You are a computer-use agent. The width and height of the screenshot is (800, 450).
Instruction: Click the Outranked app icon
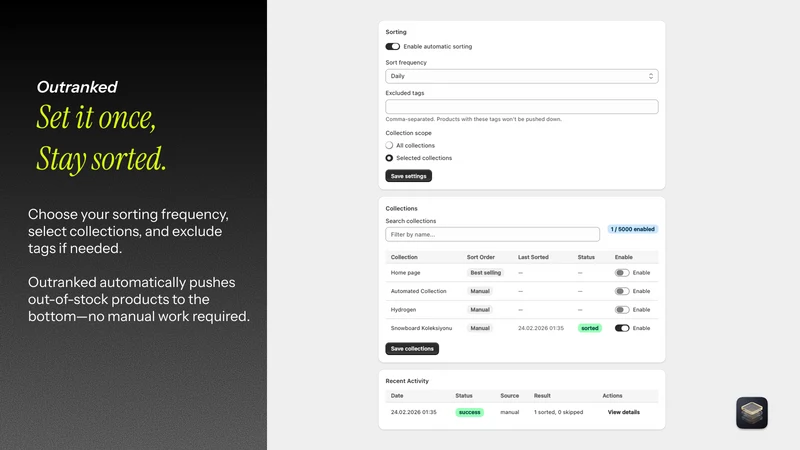click(752, 413)
